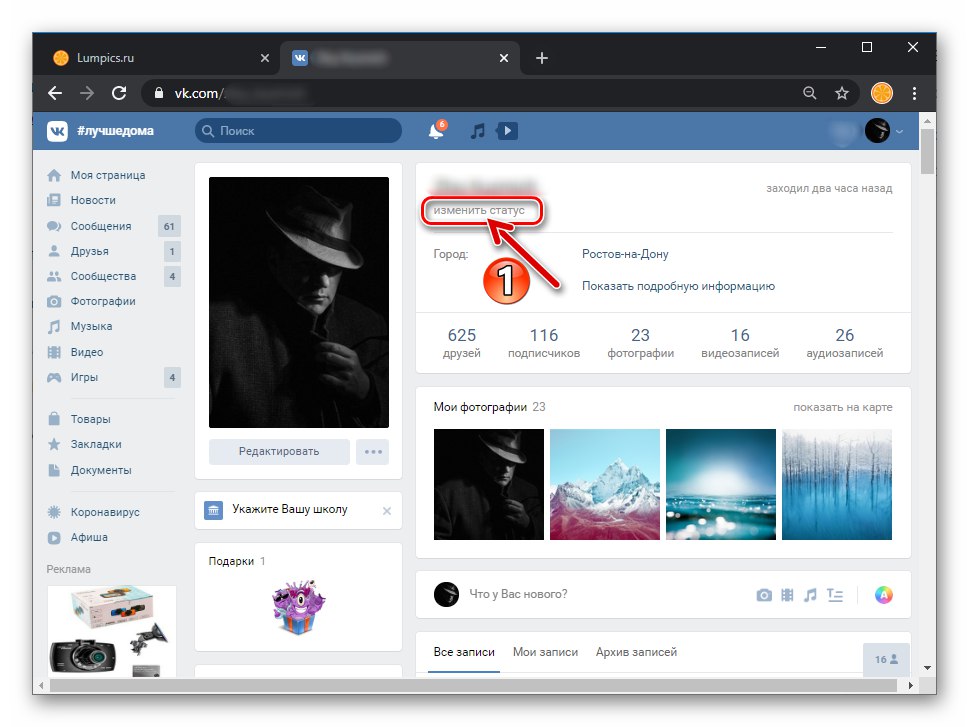Open the music note player icon
This screenshot has width=969, height=727.
coord(477,131)
